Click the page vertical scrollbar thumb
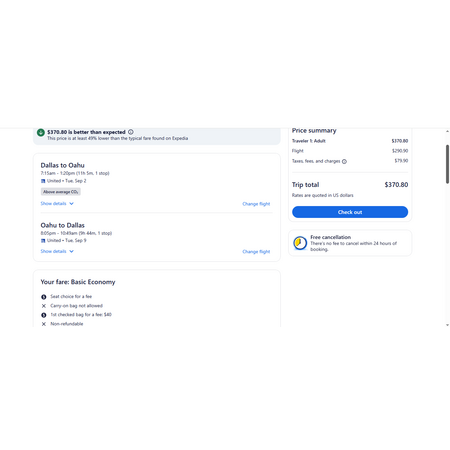The height and width of the screenshot is (450, 450). pyautogui.click(x=447, y=164)
